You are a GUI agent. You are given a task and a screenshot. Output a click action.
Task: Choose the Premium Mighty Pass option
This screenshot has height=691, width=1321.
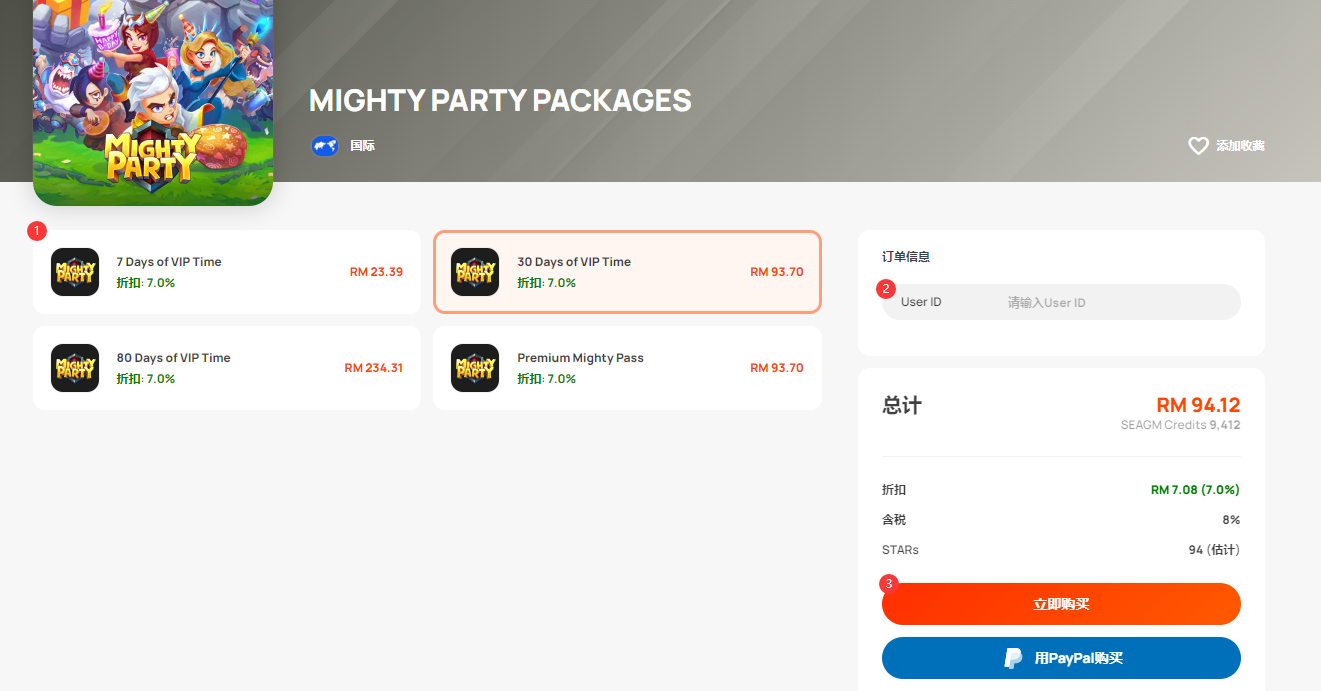[627, 368]
